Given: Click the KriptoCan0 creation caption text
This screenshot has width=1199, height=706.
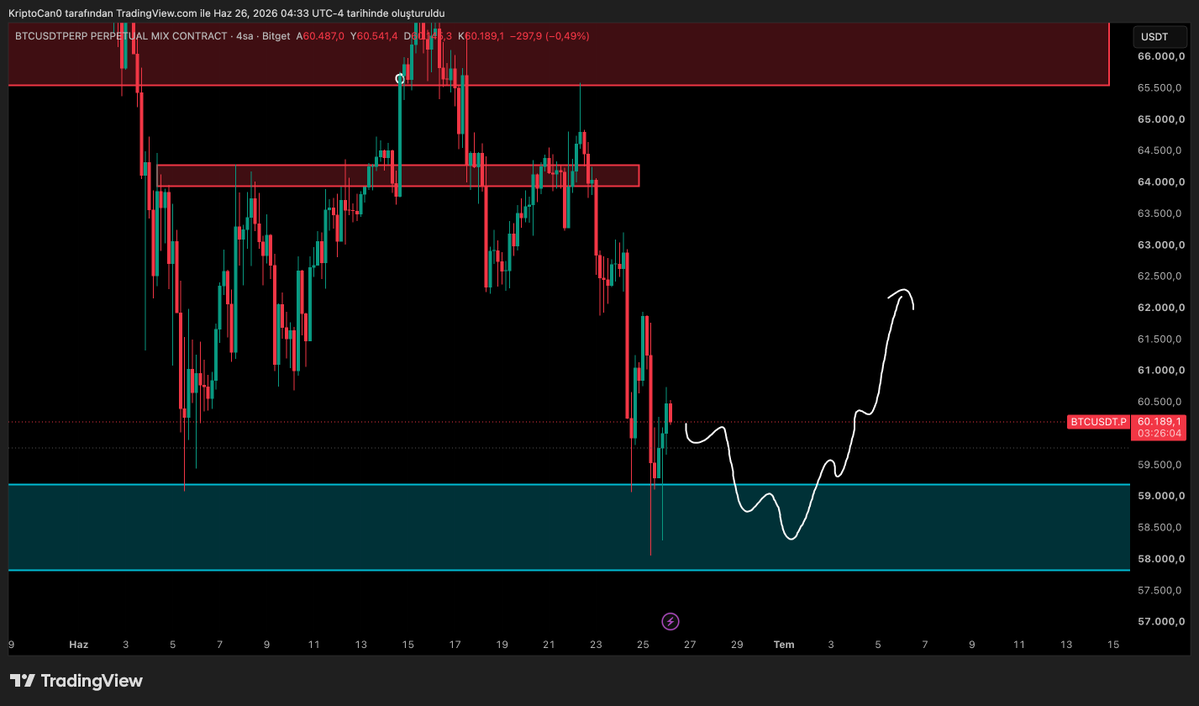Looking at the screenshot, I should pos(226,13).
